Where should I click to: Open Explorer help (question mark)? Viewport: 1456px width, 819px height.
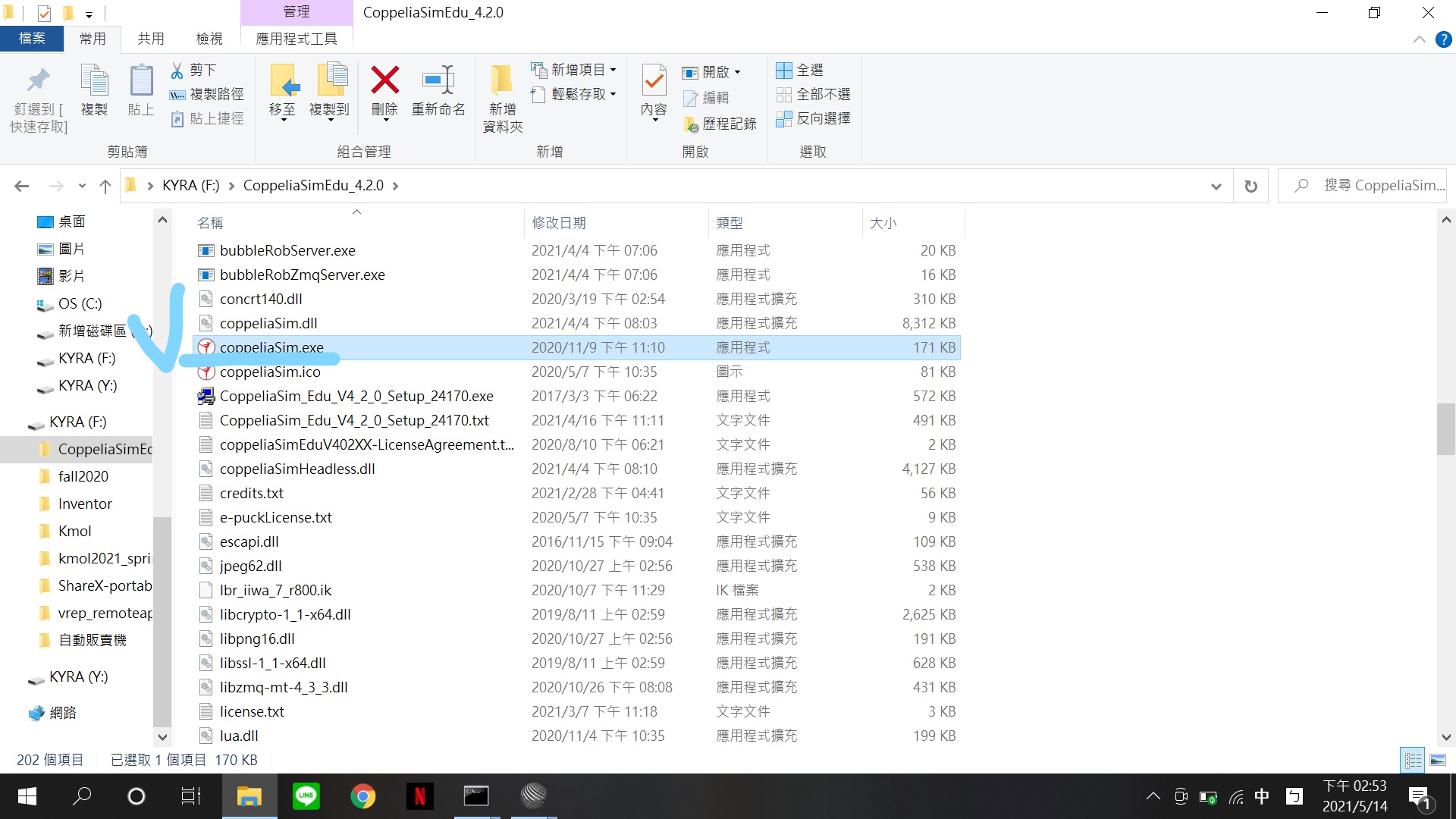tap(1444, 39)
